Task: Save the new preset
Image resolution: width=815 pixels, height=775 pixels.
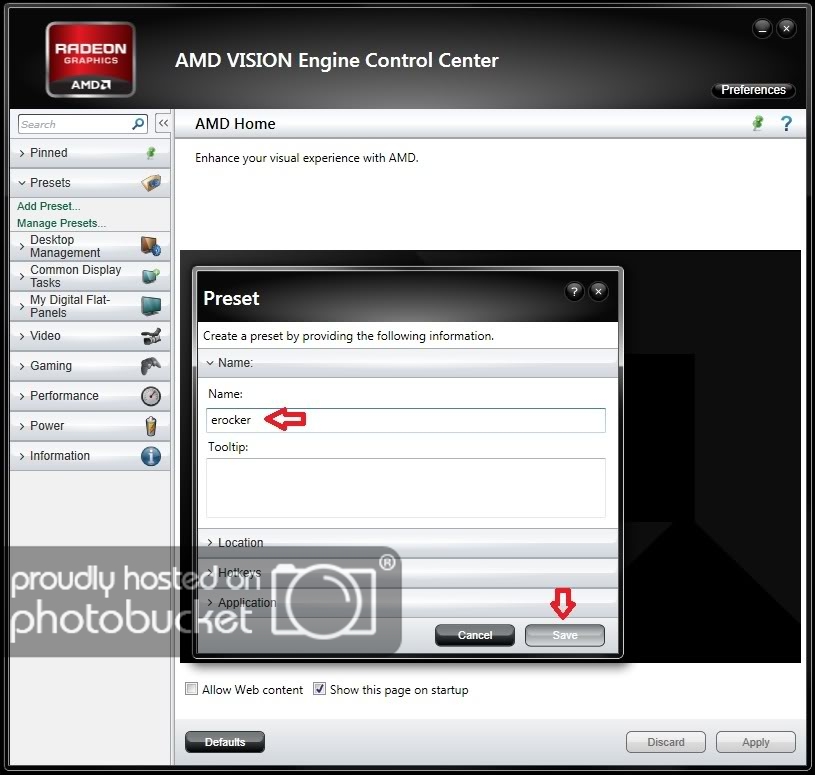Action: (x=564, y=635)
